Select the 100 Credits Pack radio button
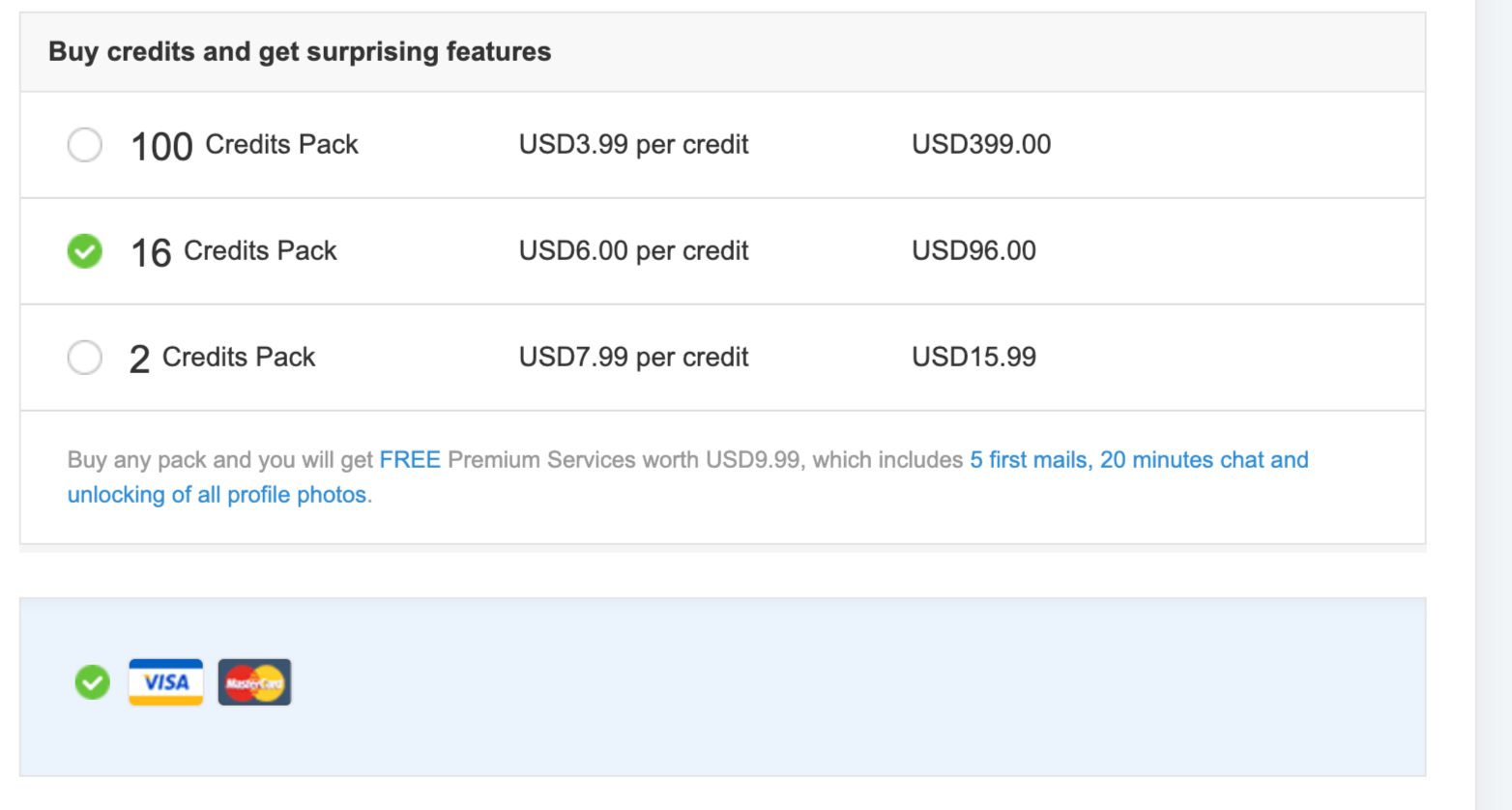This screenshot has width=1512, height=810. (84, 144)
